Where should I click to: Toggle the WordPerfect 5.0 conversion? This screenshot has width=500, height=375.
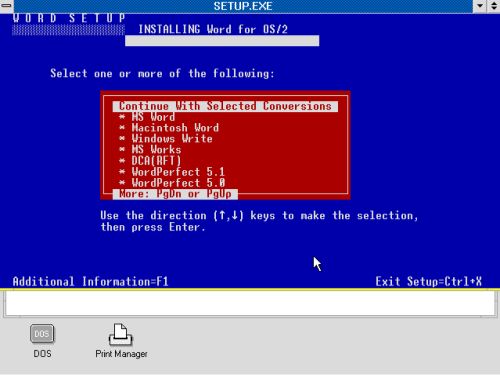pos(172,183)
